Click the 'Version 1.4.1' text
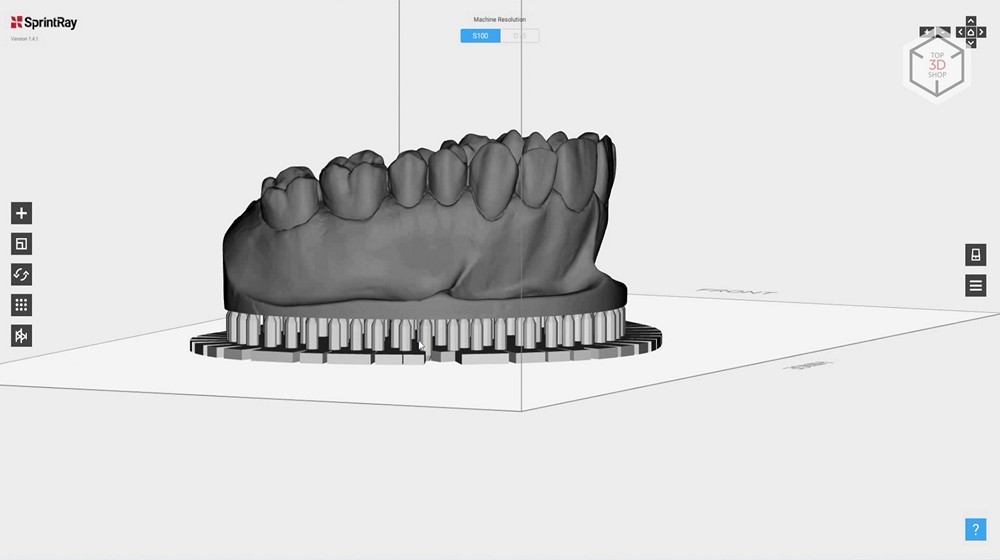 tap(24, 39)
